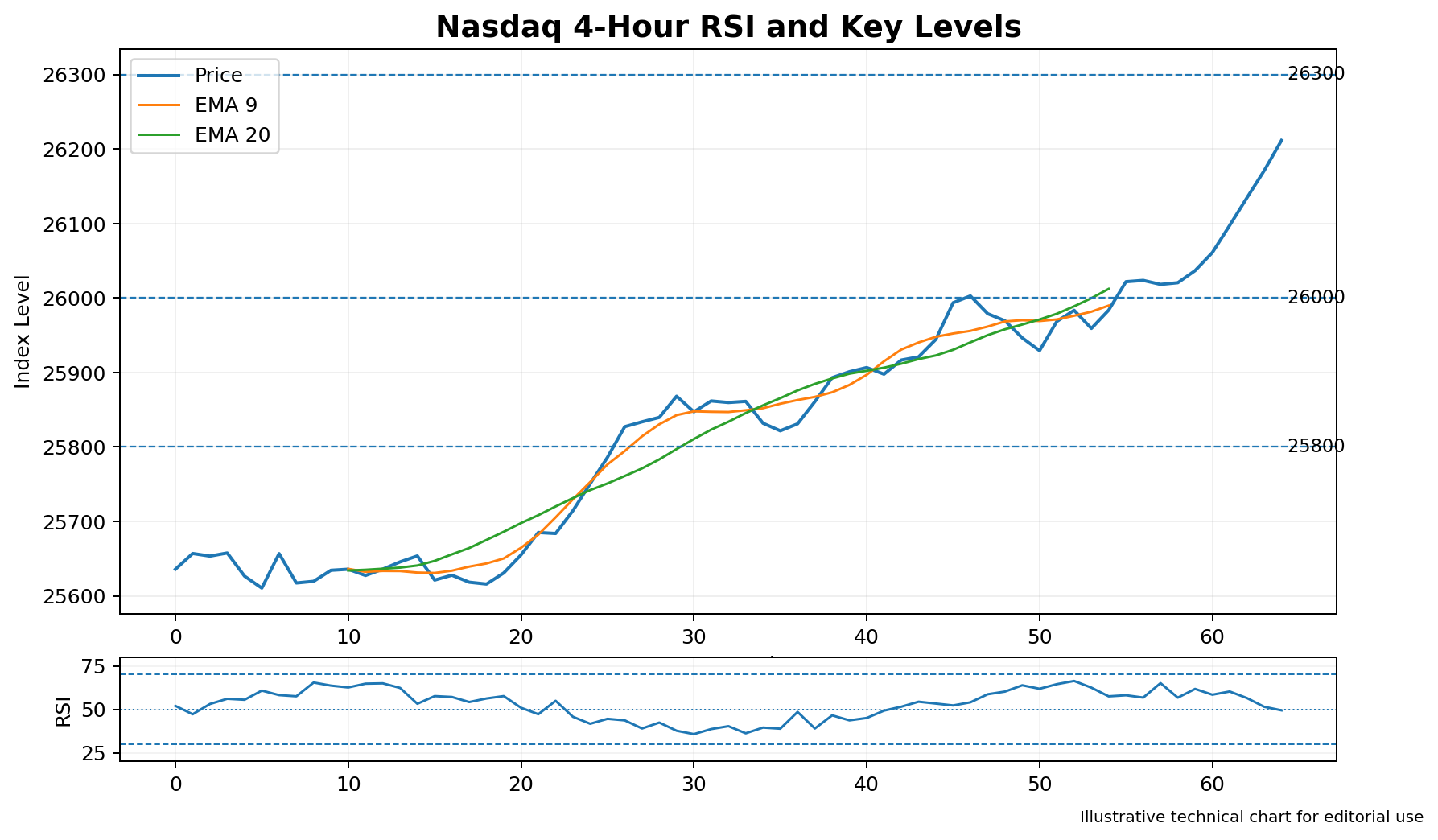Click the 50 tick on the RSI panel x-axis
Image resolution: width=1438 pixels, height=840 pixels.
pos(1040,784)
